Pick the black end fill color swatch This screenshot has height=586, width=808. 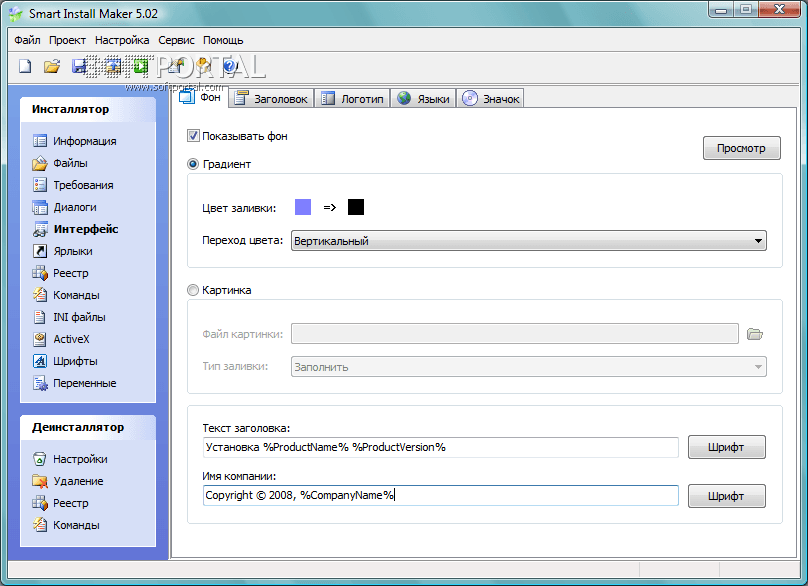[x=356, y=207]
